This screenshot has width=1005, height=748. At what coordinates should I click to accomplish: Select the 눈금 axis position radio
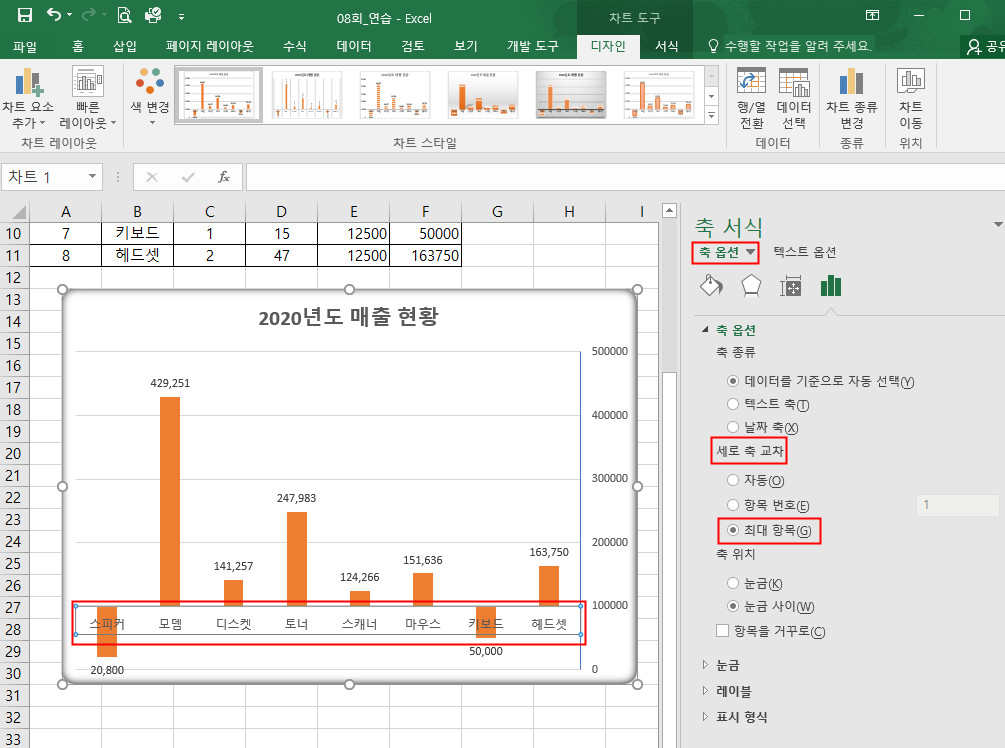click(733, 583)
